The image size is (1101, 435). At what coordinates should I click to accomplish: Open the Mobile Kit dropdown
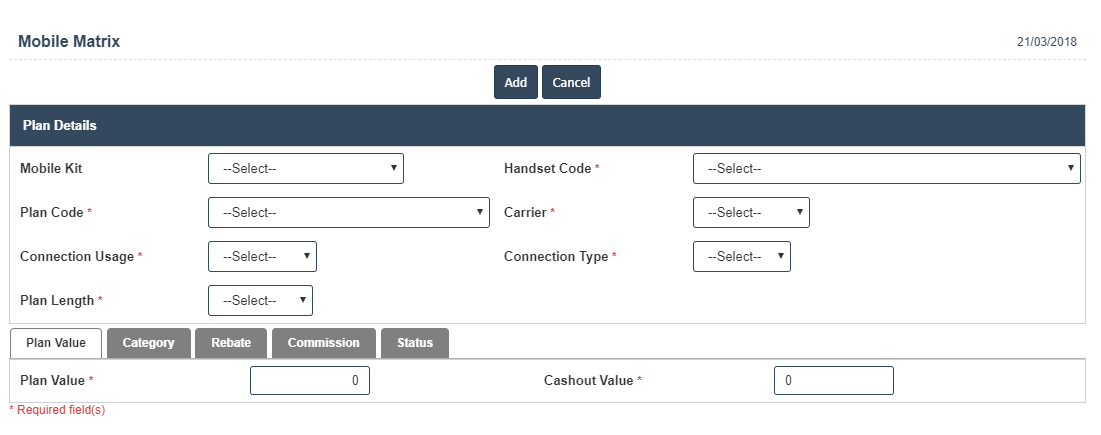(x=305, y=168)
